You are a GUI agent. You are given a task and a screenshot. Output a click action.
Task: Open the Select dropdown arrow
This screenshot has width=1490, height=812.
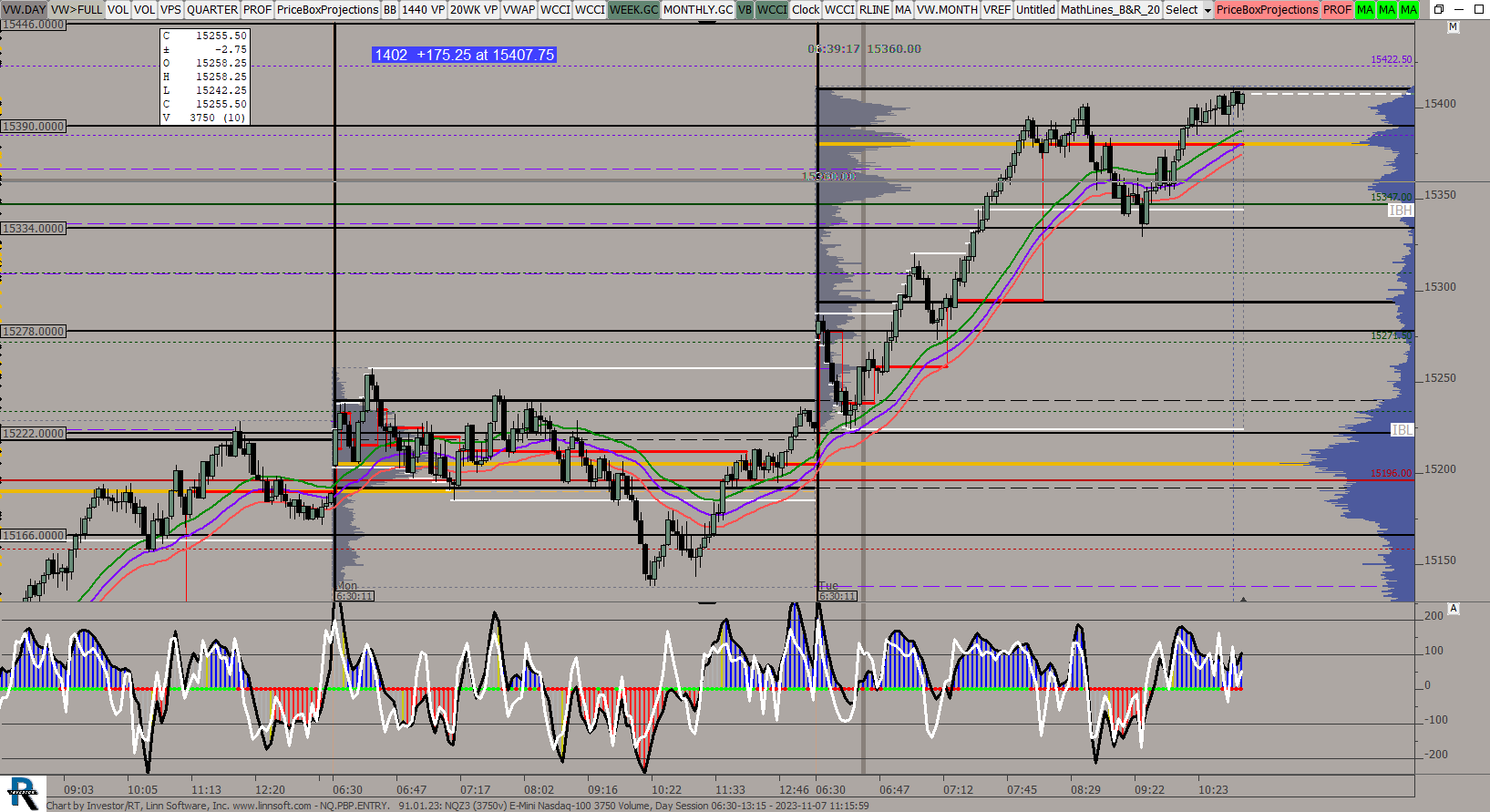(x=1207, y=10)
